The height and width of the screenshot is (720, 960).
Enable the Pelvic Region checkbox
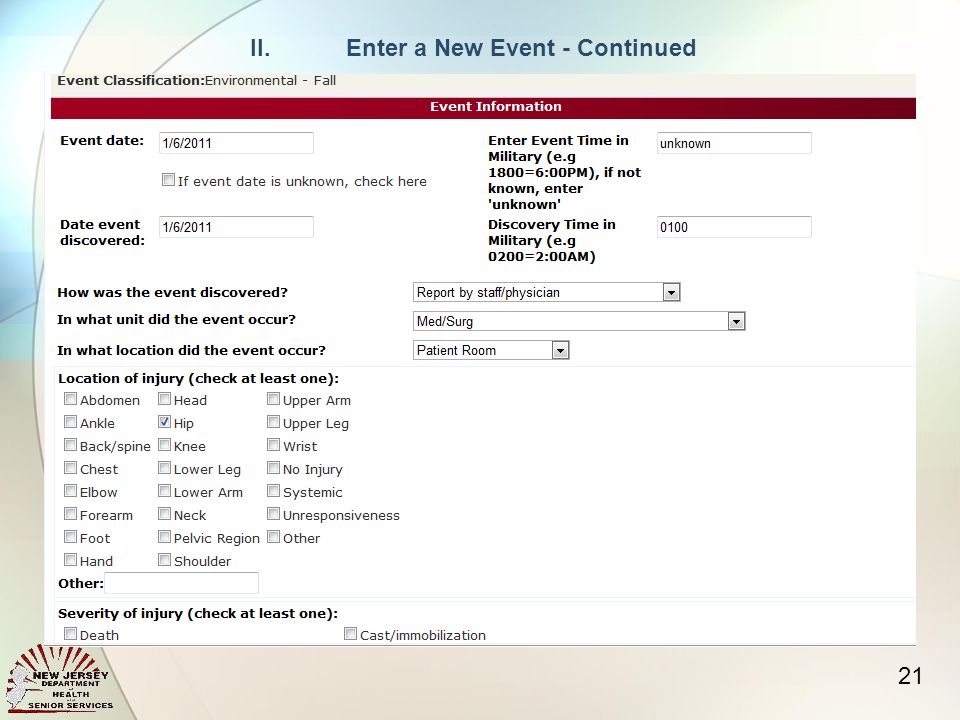(164, 537)
